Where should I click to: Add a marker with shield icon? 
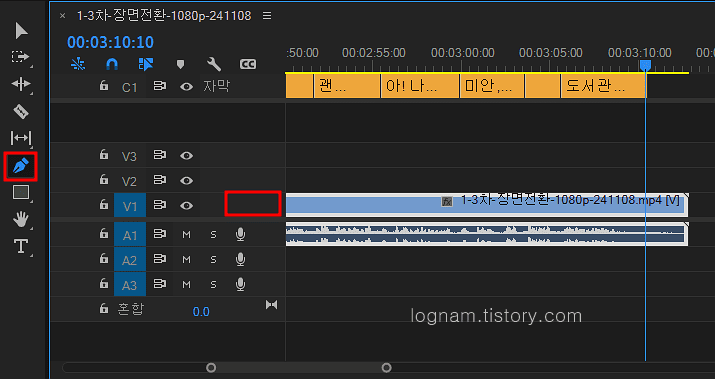tap(181, 64)
